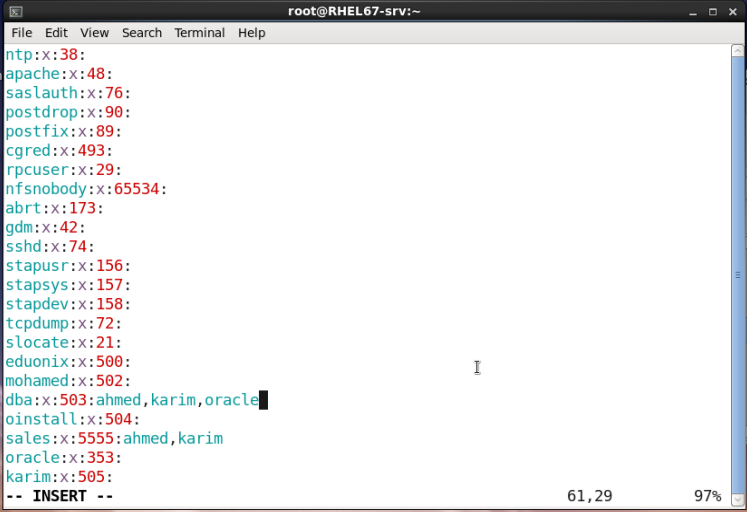Click the word oracle on the dba line
Viewport: 747px width, 512px height.
click(231, 400)
